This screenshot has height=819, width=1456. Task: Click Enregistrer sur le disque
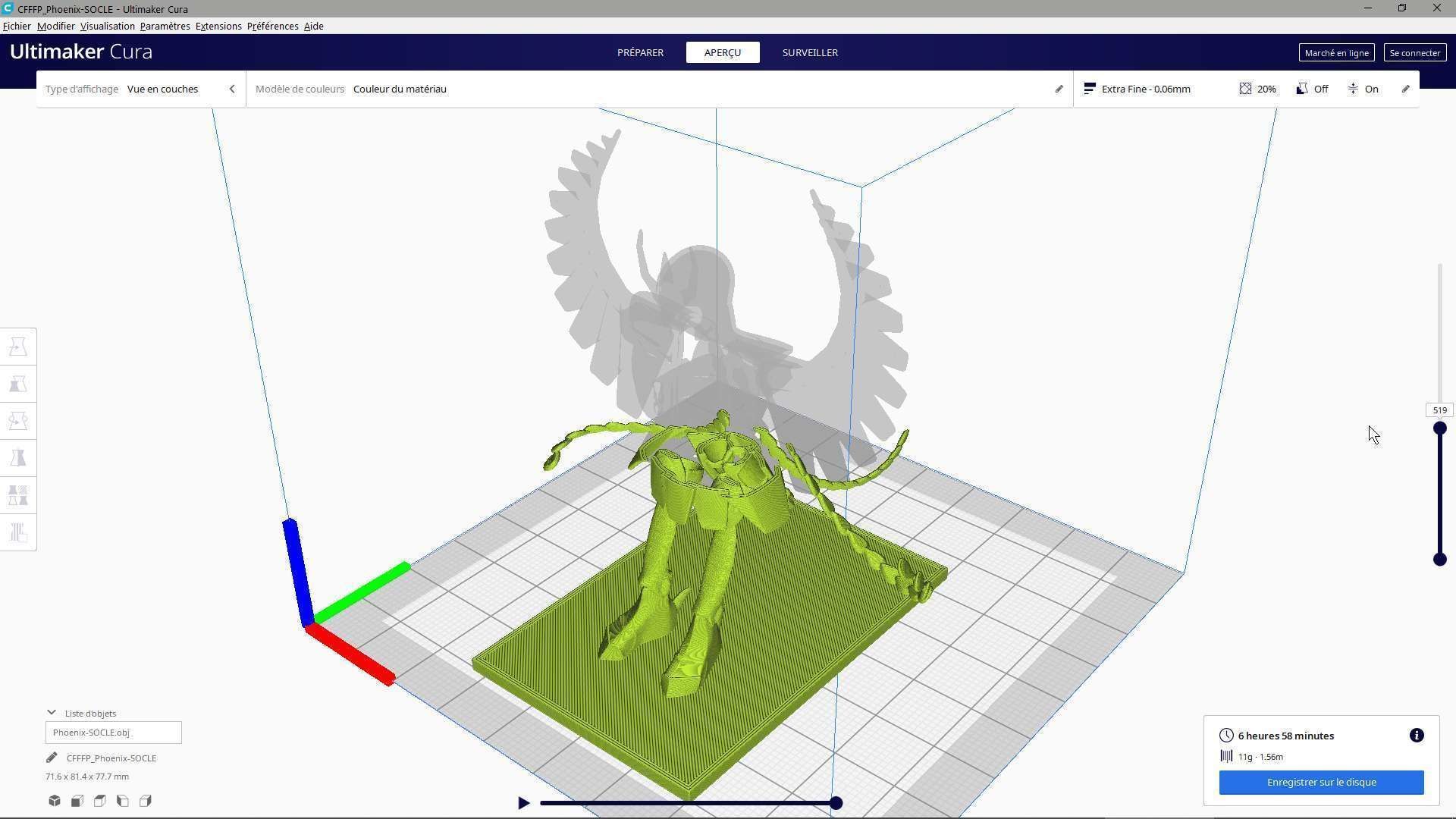click(x=1321, y=782)
